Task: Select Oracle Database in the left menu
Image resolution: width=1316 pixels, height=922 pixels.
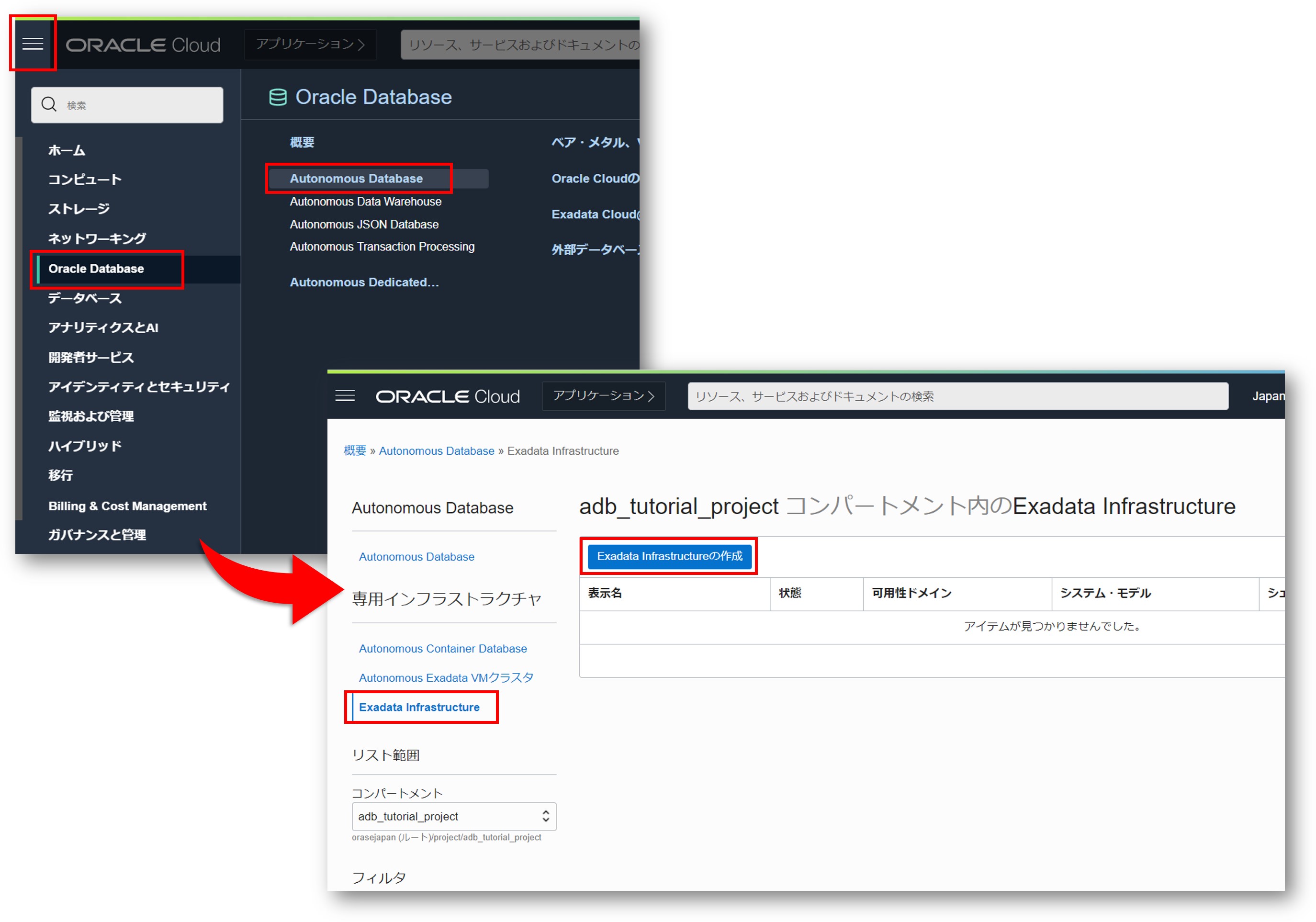Action: click(96, 268)
